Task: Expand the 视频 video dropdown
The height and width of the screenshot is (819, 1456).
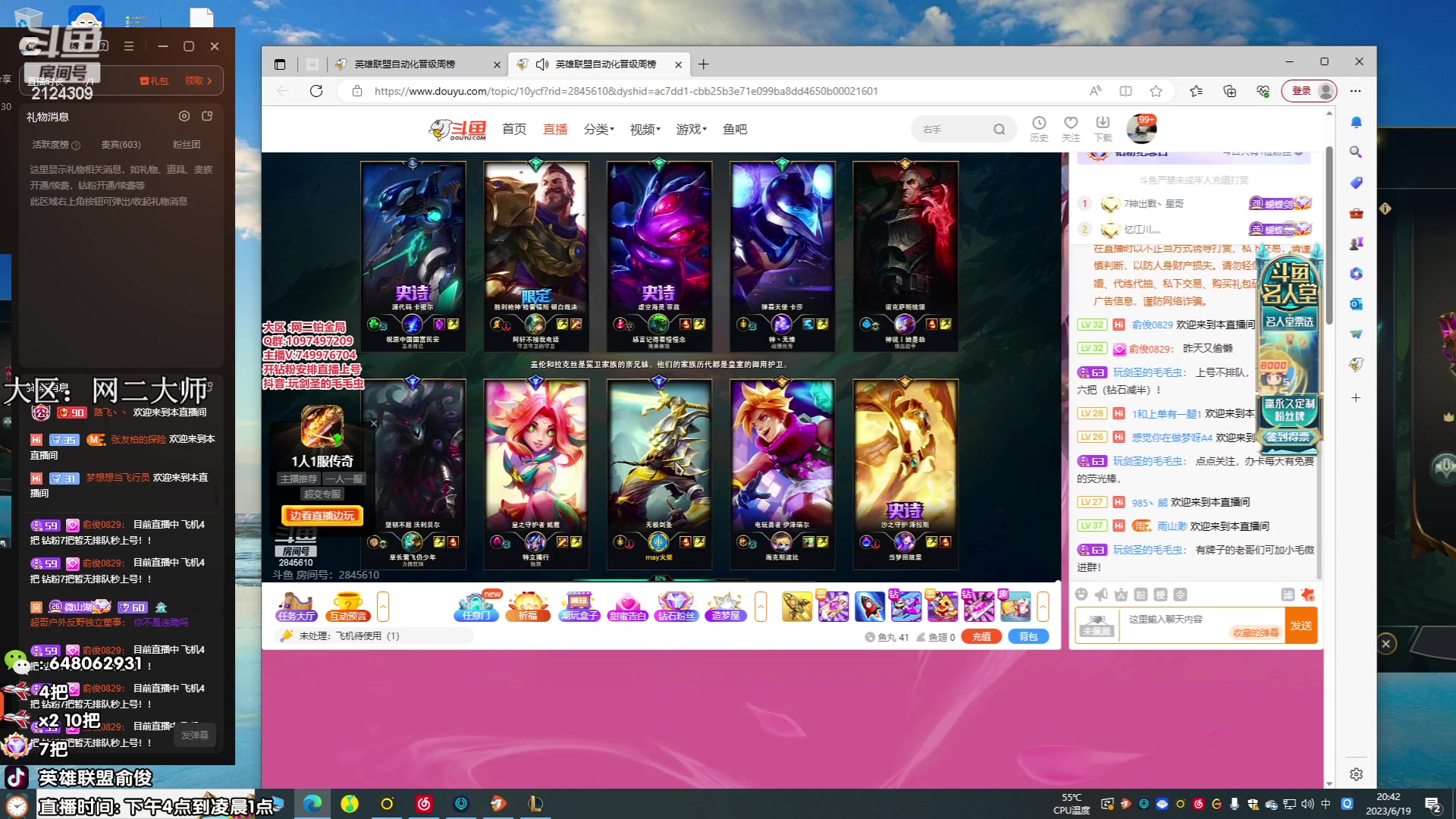Action: coord(645,130)
